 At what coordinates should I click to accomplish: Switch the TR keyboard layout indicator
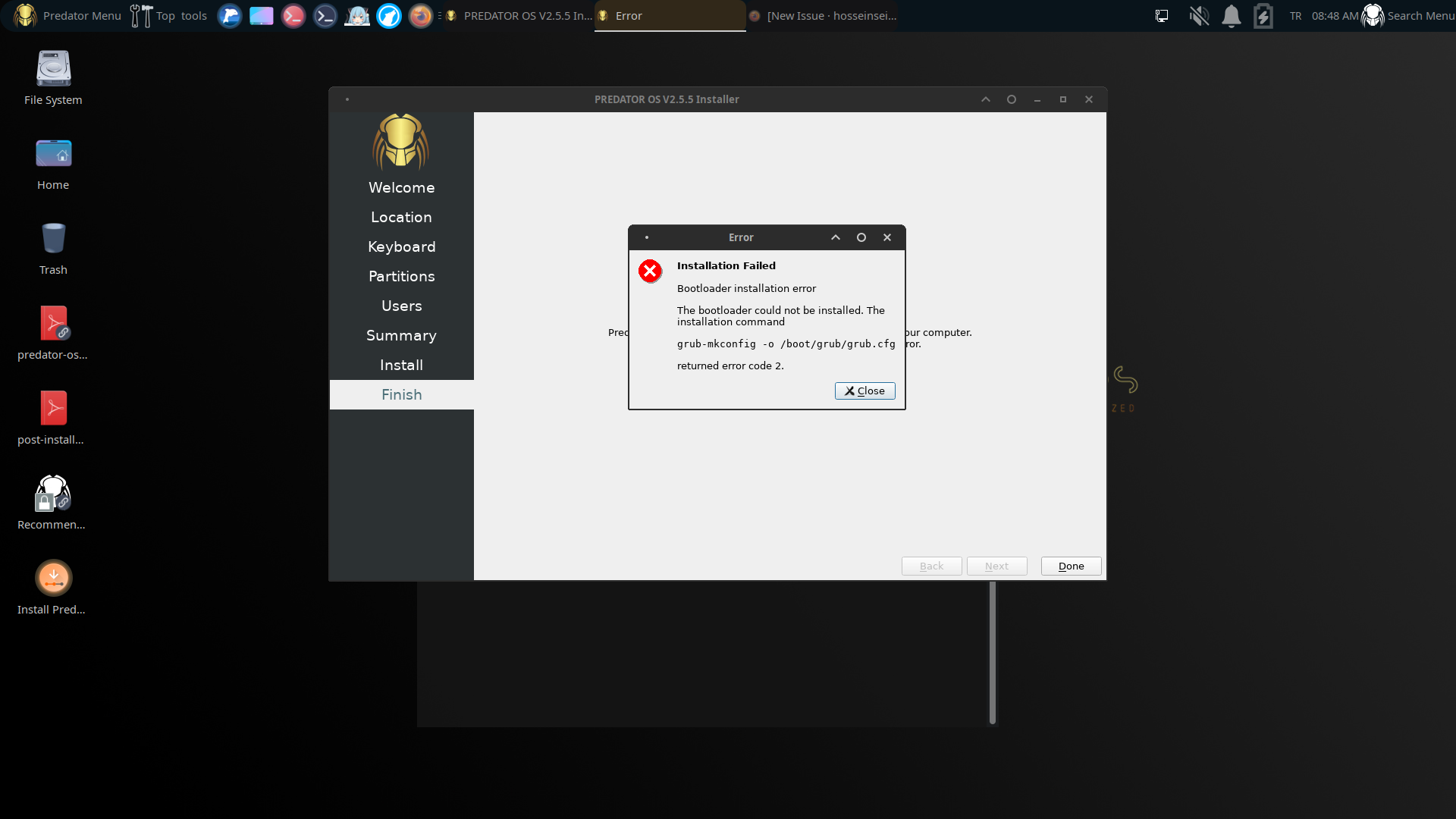1295,15
